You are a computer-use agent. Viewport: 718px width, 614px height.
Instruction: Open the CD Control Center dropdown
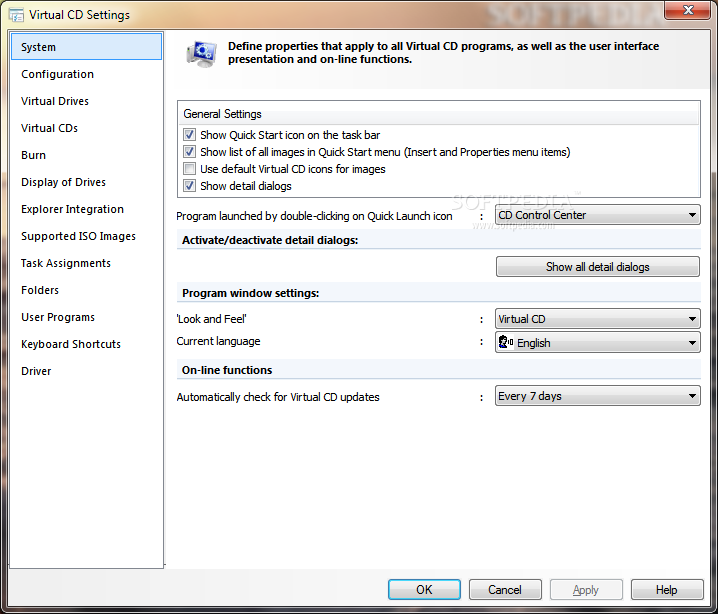tap(598, 215)
